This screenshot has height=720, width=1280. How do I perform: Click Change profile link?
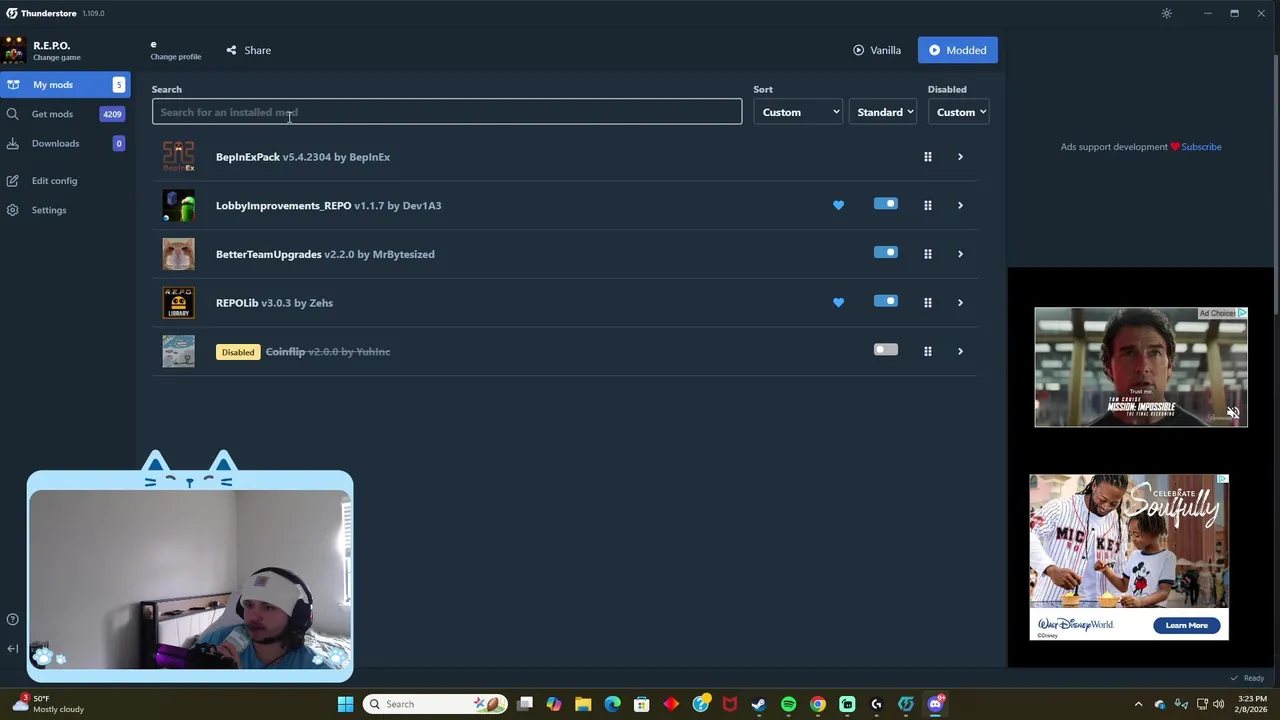click(176, 57)
